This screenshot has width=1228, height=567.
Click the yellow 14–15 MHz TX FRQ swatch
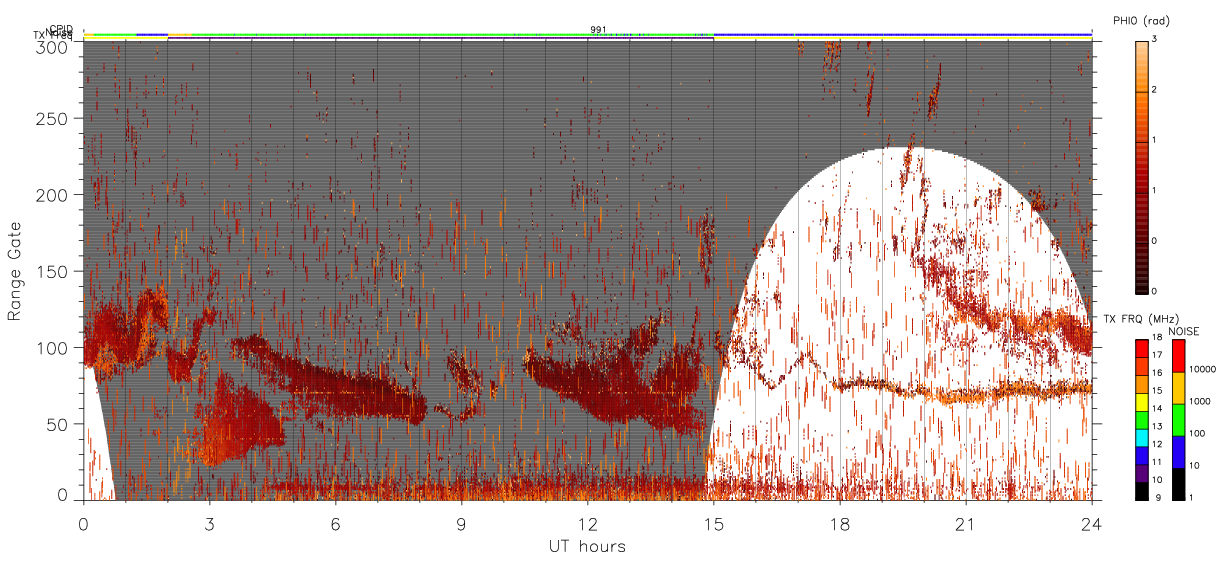coord(1141,402)
